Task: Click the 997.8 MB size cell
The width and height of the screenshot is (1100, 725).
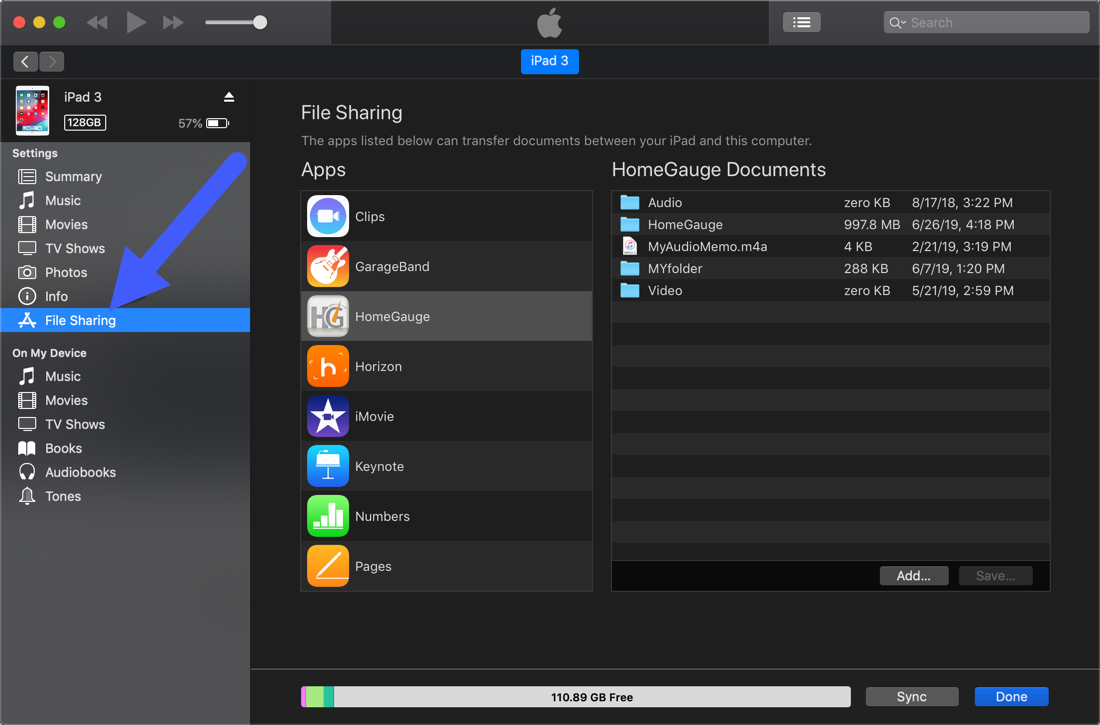Action: (871, 225)
